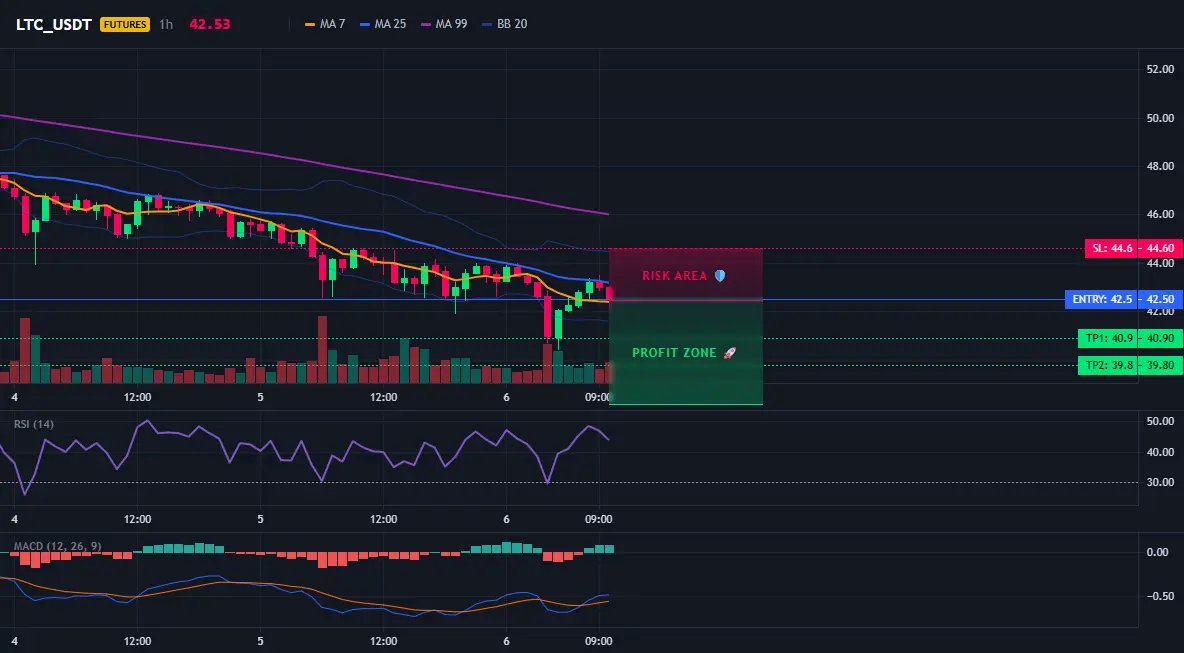Click the current price 42.53
The image size is (1184, 653).
pyautogui.click(x=209, y=24)
